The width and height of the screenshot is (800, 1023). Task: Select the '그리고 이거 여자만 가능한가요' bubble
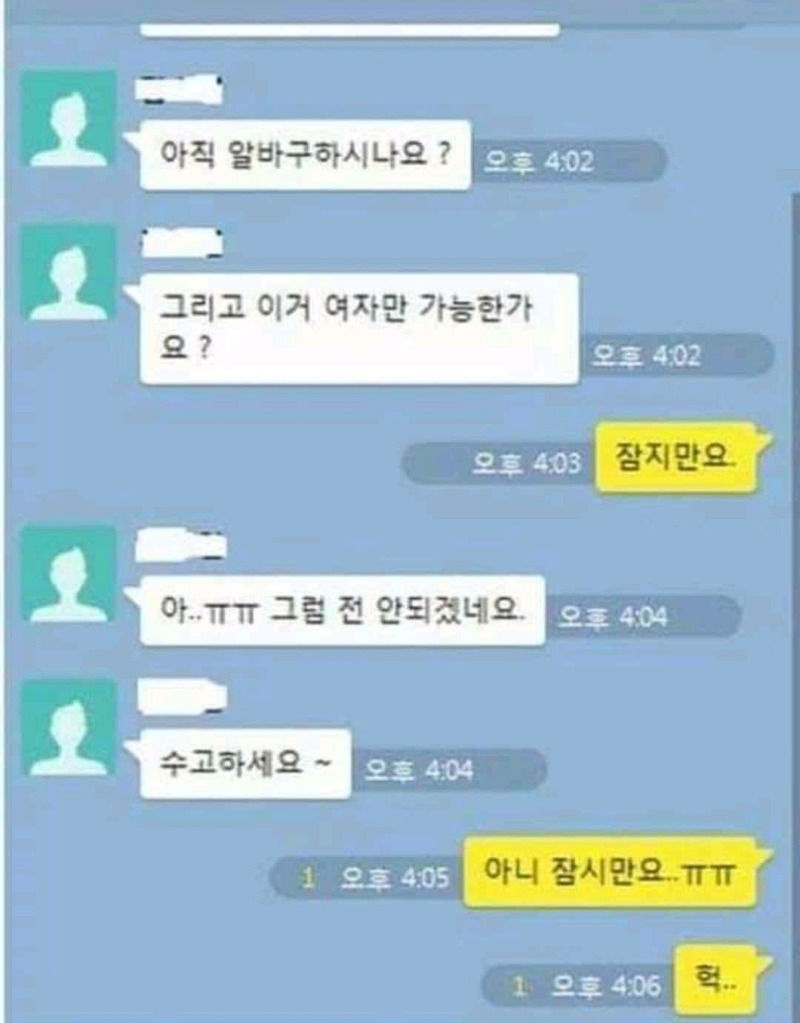(359, 328)
